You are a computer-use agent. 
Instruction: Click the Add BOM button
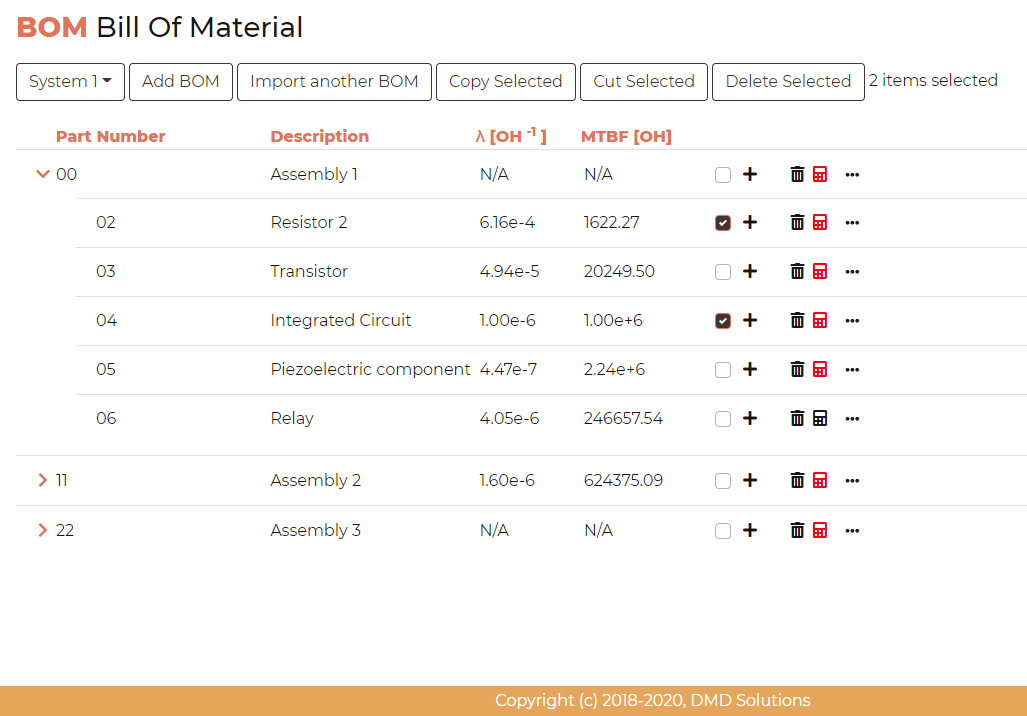tap(181, 82)
